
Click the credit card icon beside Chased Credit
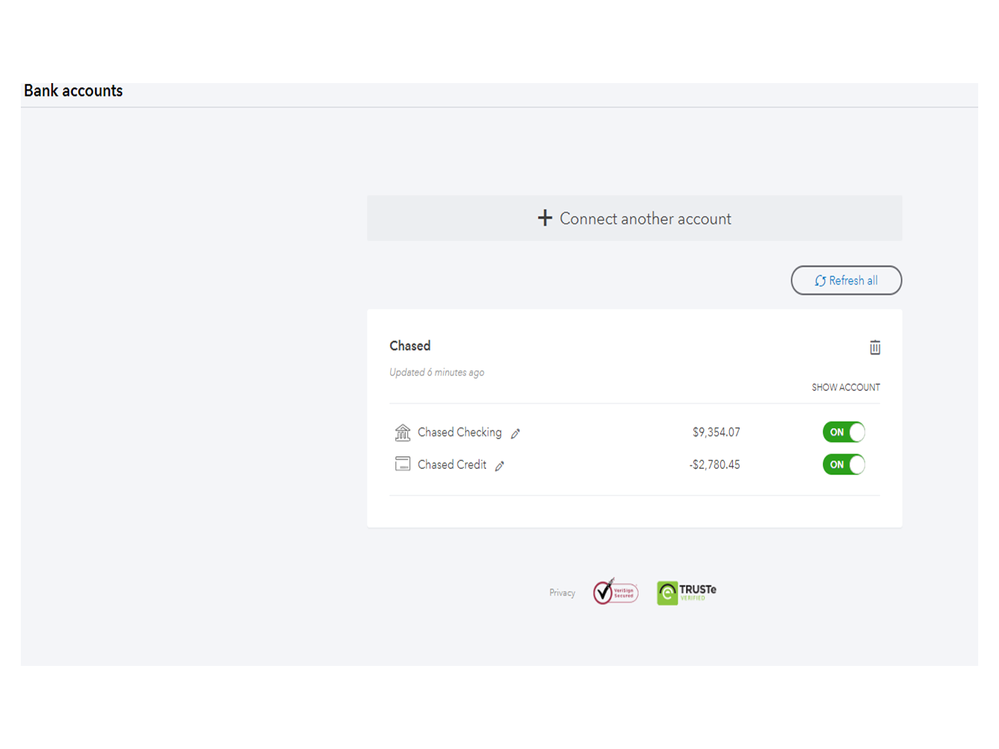403,464
